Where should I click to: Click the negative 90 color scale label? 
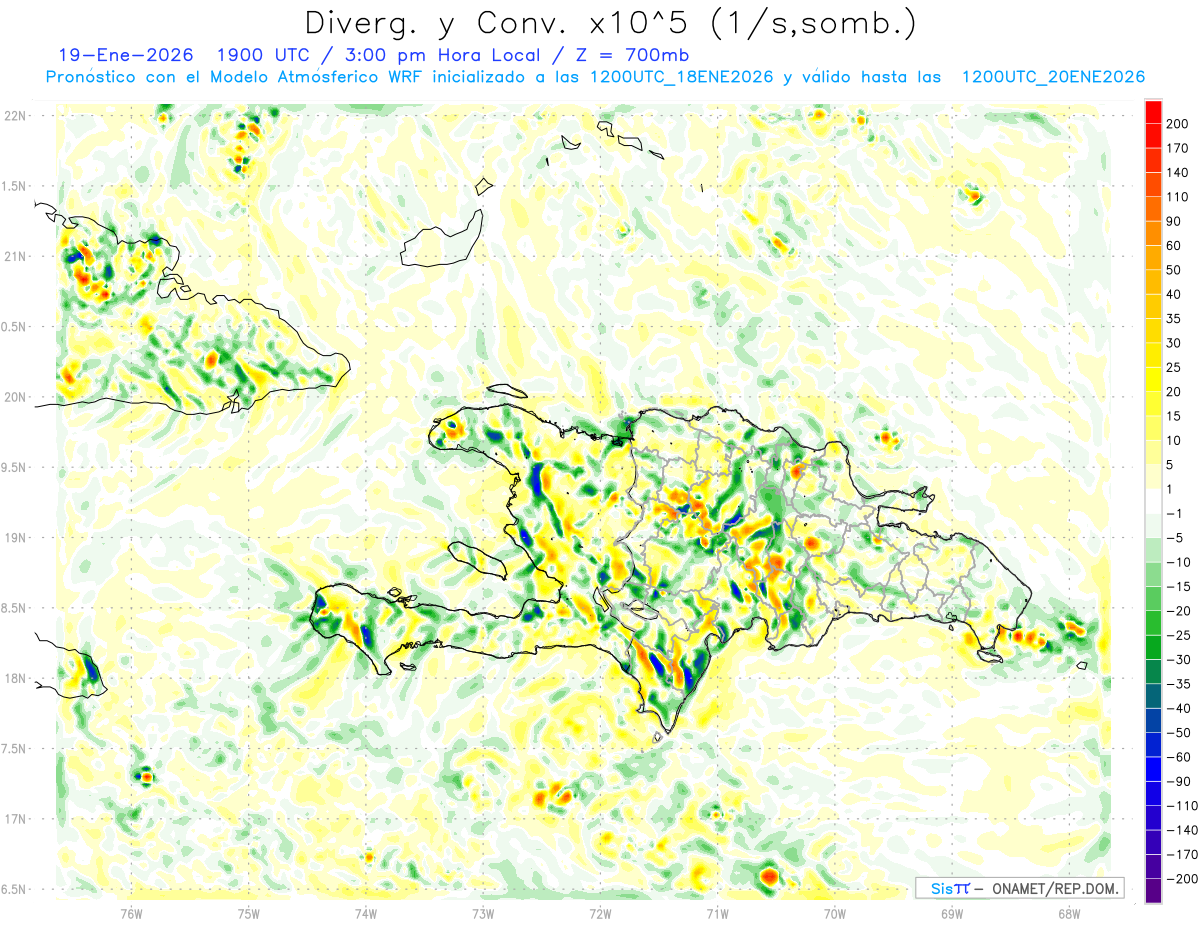click(x=1180, y=781)
